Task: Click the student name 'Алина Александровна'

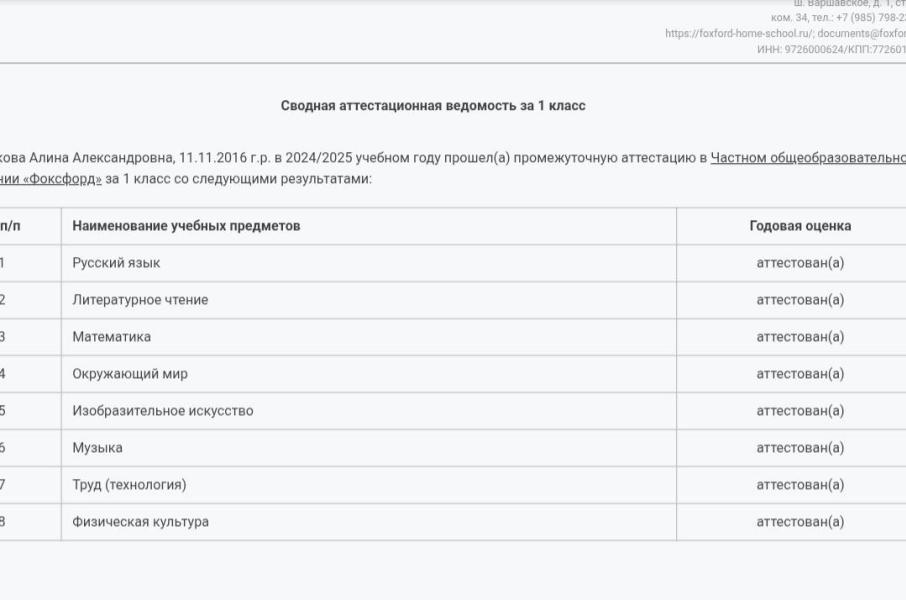Action: tap(100, 157)
